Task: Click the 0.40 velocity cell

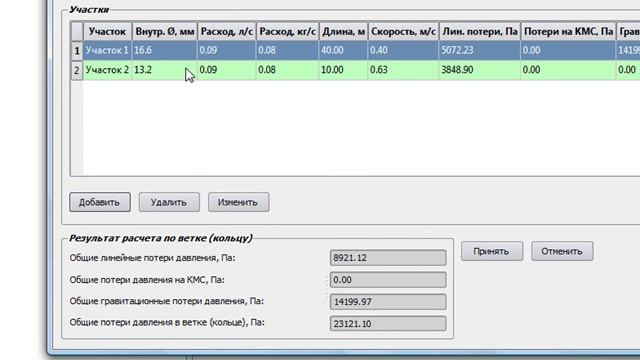Action: (403, 51)
